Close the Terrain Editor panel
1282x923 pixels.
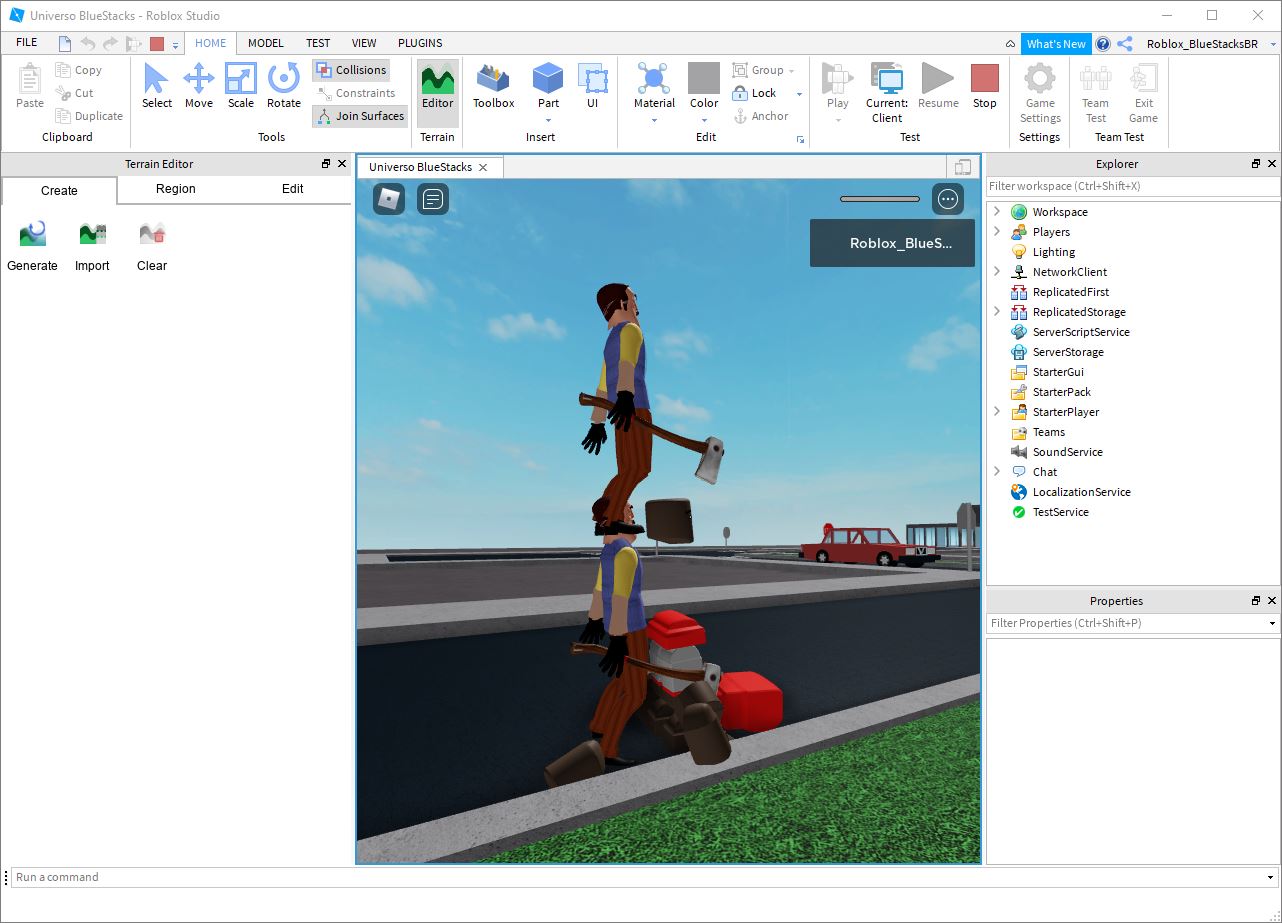342,164
